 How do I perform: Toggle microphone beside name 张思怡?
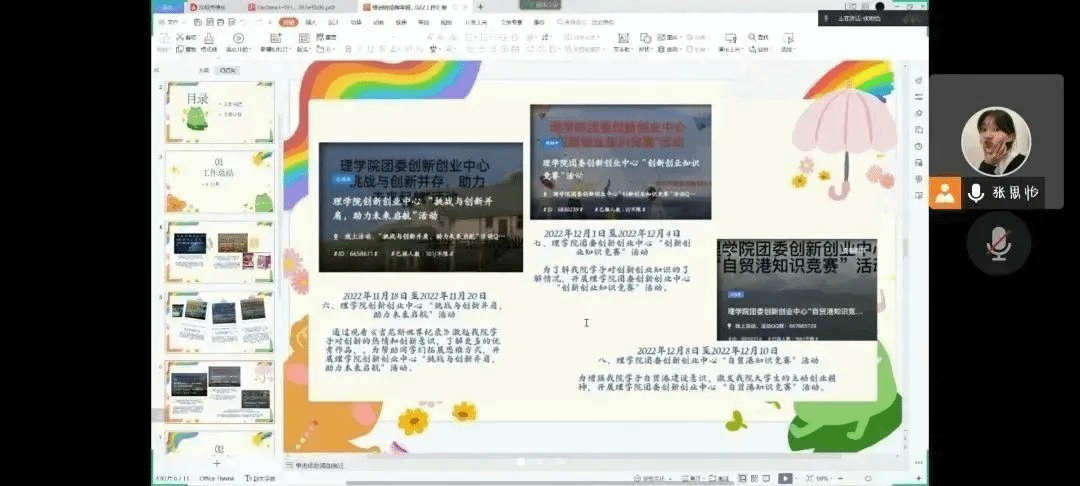[976, 193]
